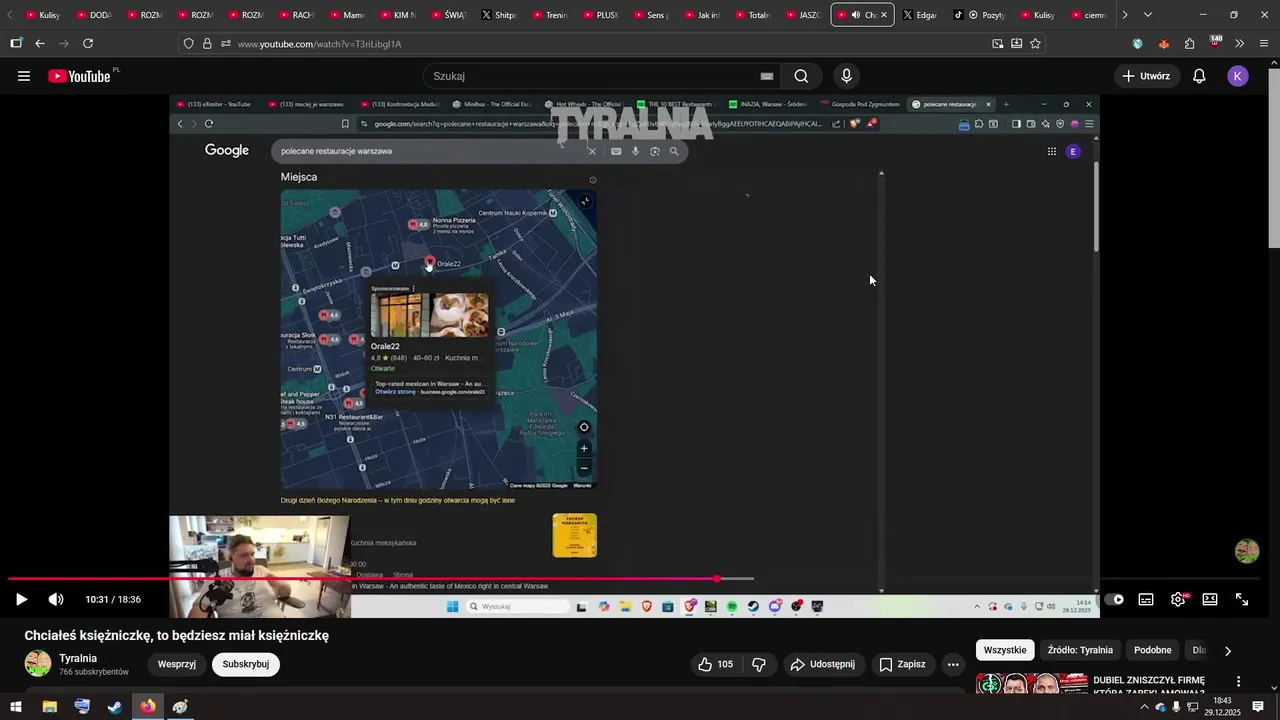The width and height of the screenshot is (1280, 720).
Task: Click the YouTube search magnifier button
Action: coord(801,76)
